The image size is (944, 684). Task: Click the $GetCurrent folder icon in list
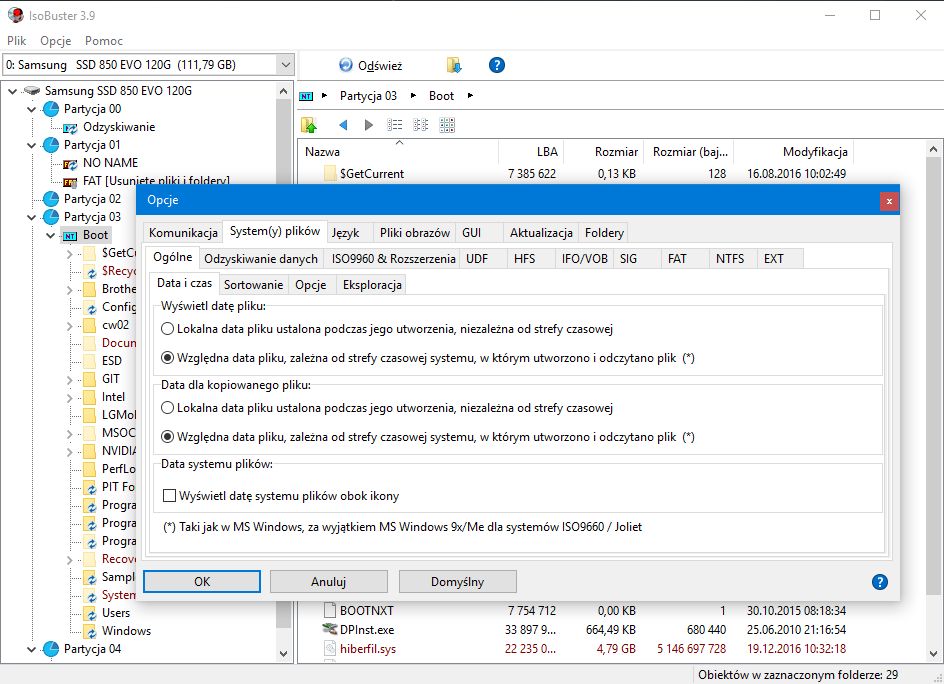(x=330, y=173)
